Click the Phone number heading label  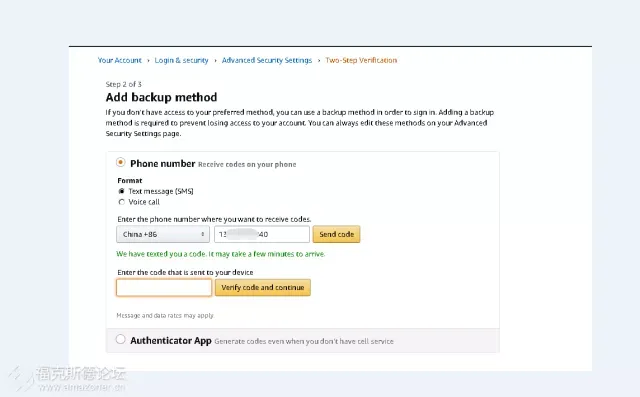click(162, 164)
